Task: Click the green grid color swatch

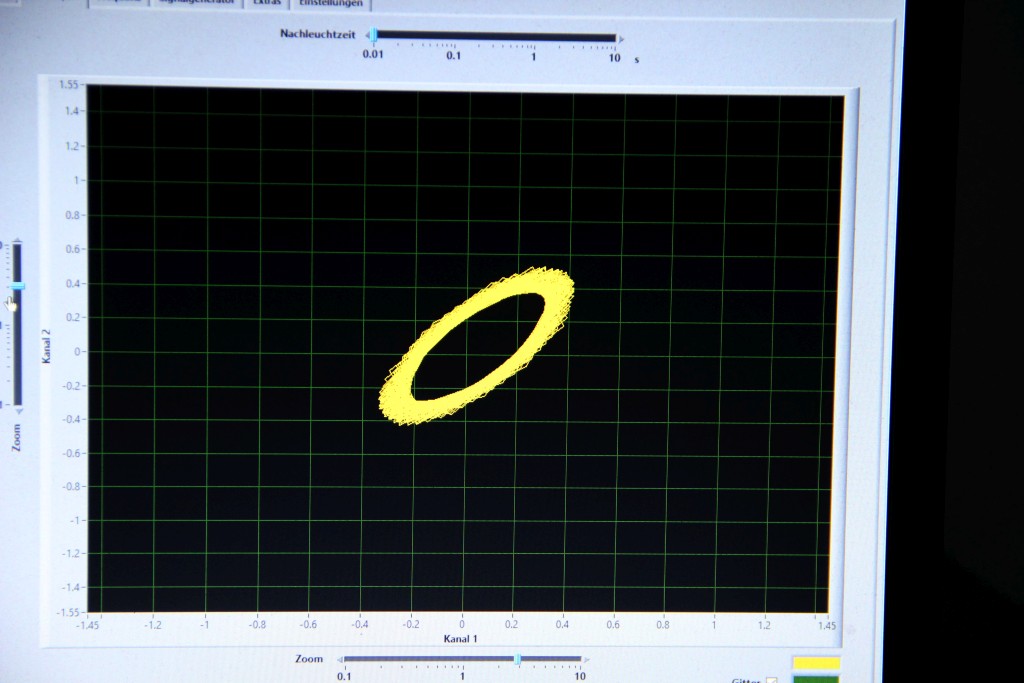Action: (816, 679)
